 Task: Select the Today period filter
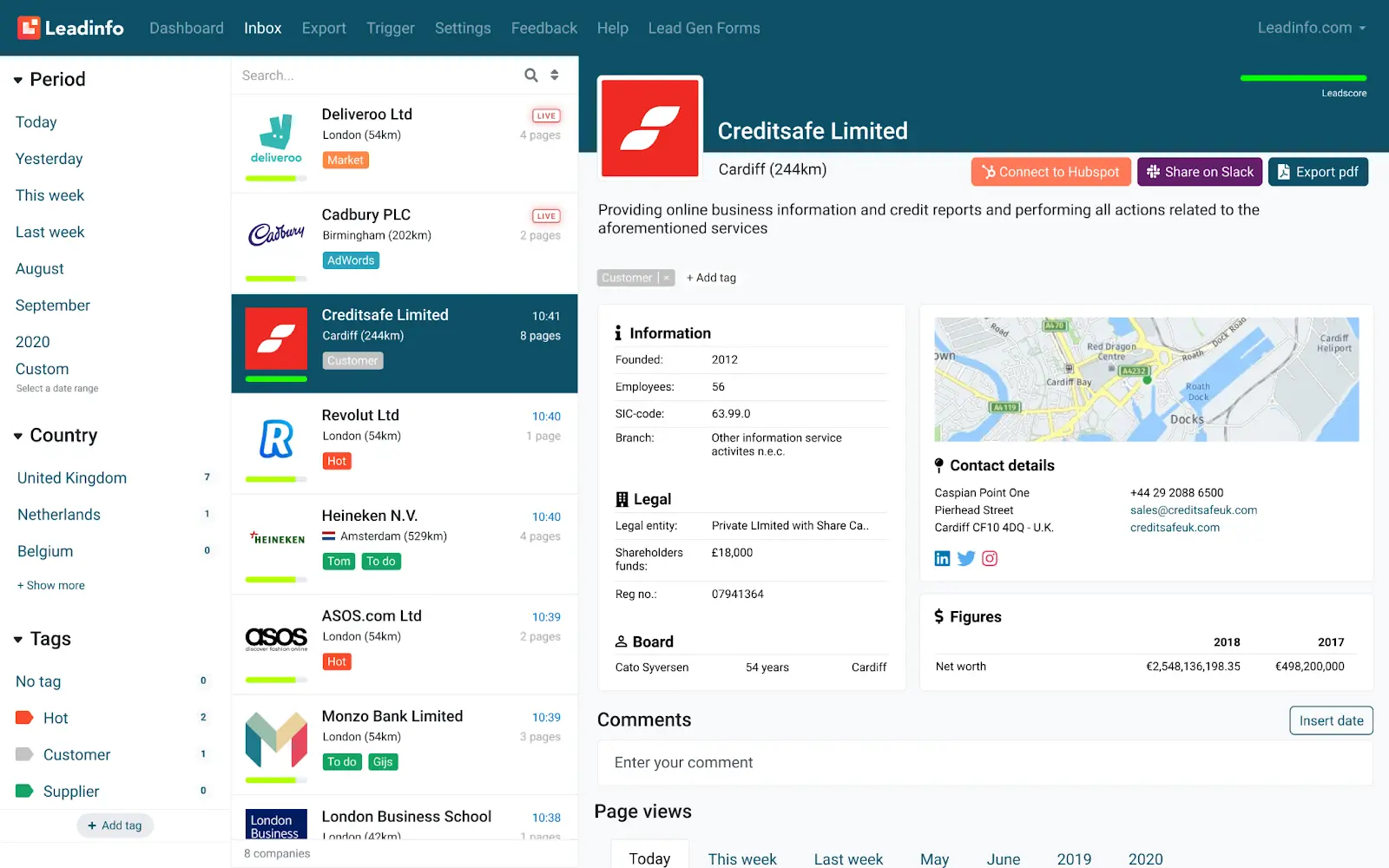pyautogui.click(x=36, y=122)
